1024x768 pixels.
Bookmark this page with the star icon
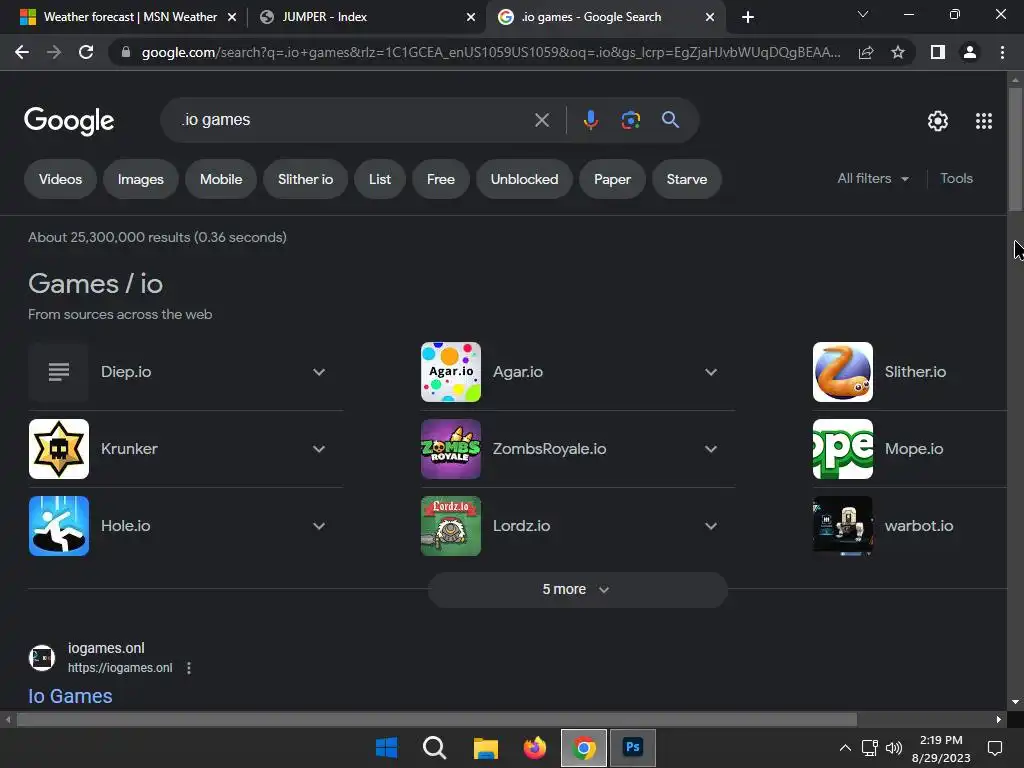898,52
